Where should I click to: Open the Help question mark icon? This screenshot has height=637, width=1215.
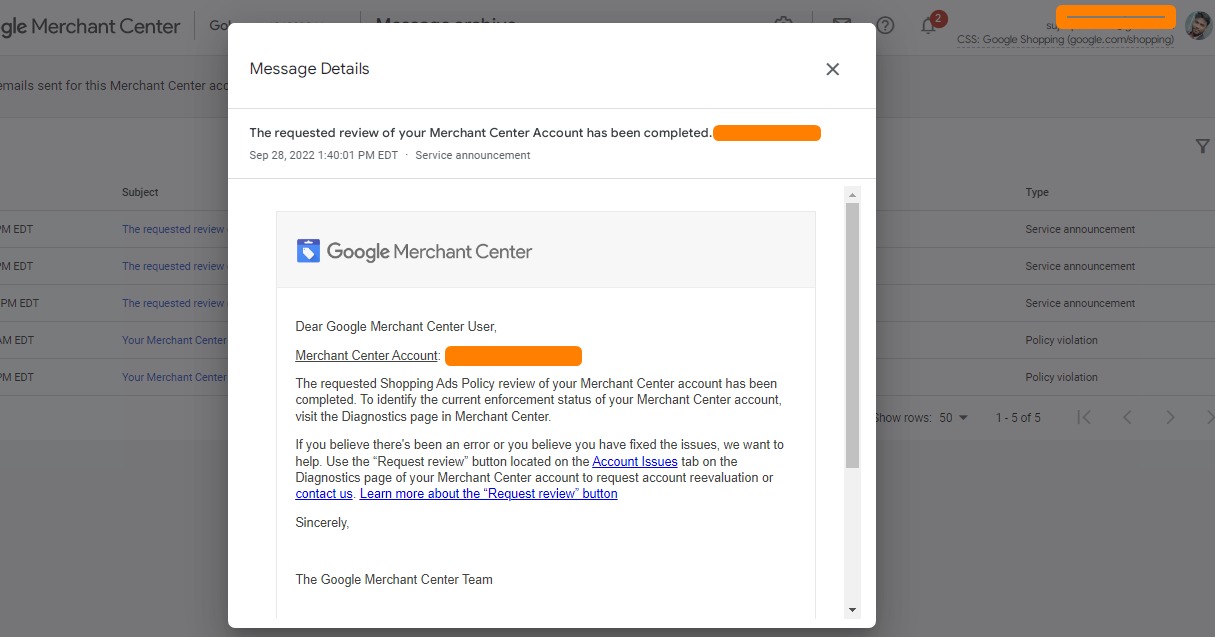[885, 25]
